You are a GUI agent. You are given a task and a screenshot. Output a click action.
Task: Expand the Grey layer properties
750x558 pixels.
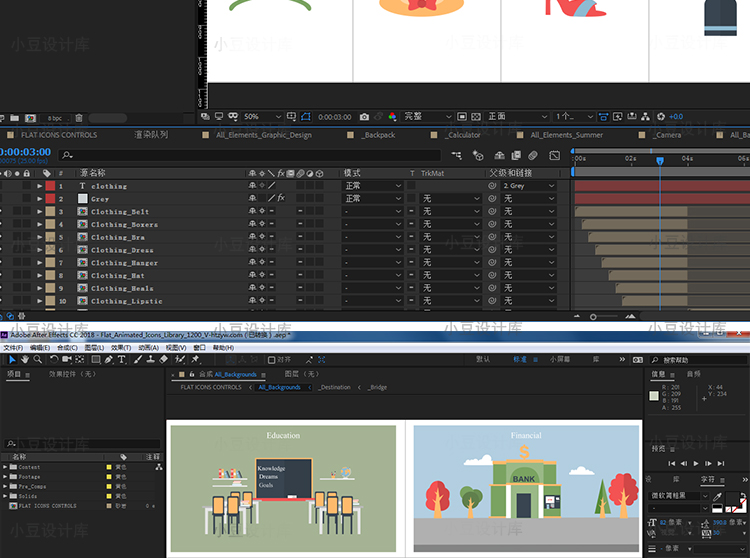[x=40, y=198]
